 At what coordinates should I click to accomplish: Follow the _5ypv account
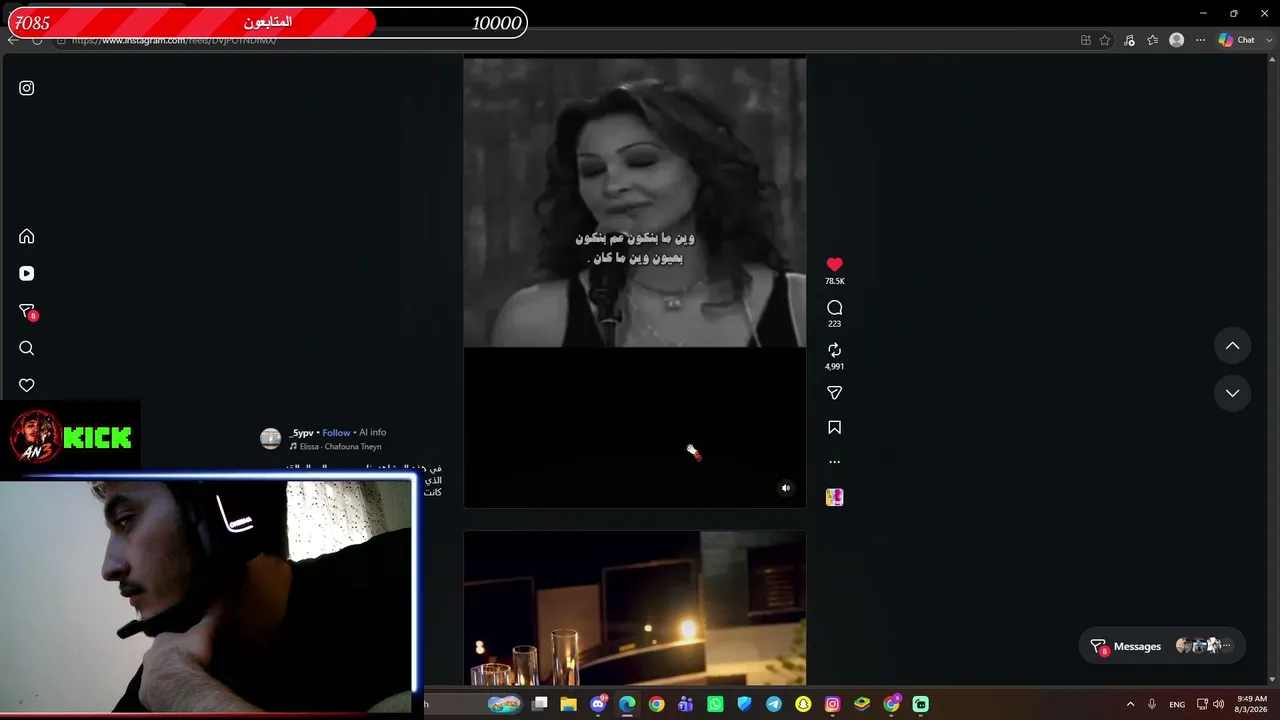coord(336,433)
